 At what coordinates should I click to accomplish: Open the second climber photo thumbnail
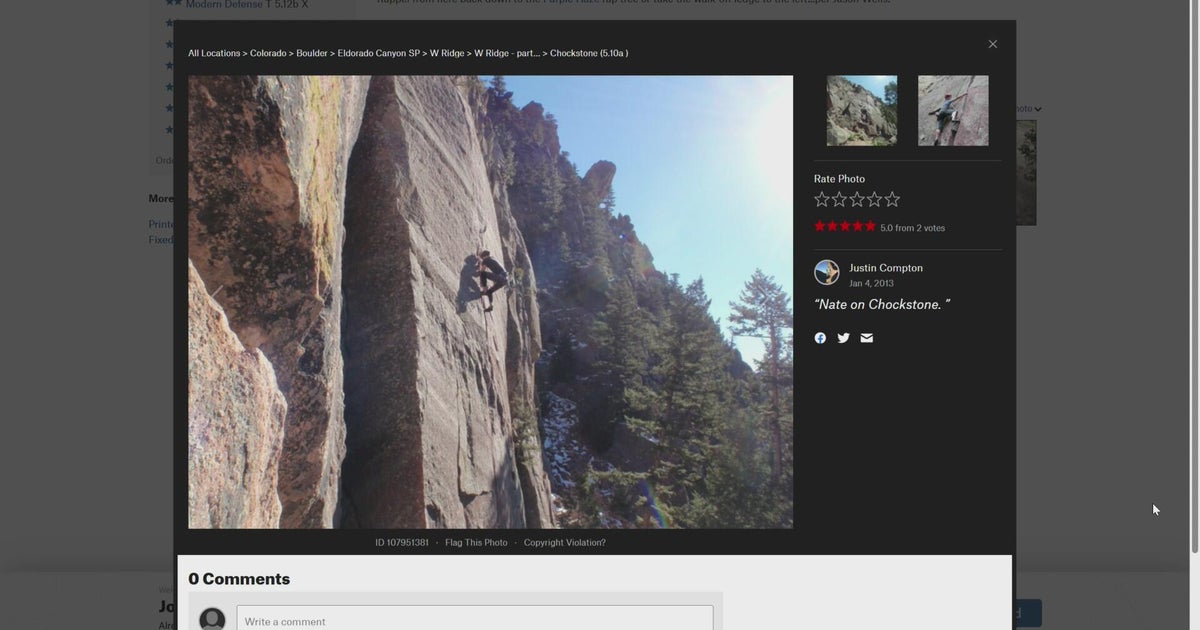click(952, 110)
